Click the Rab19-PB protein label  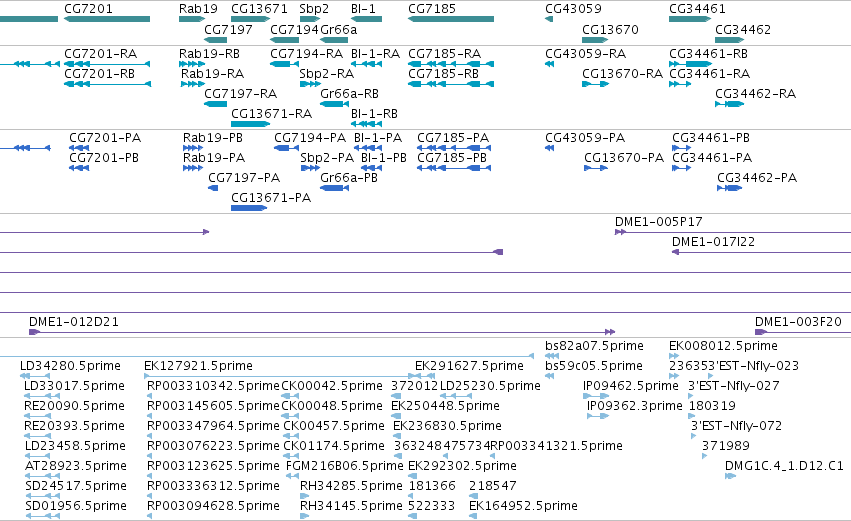(213, 138)
